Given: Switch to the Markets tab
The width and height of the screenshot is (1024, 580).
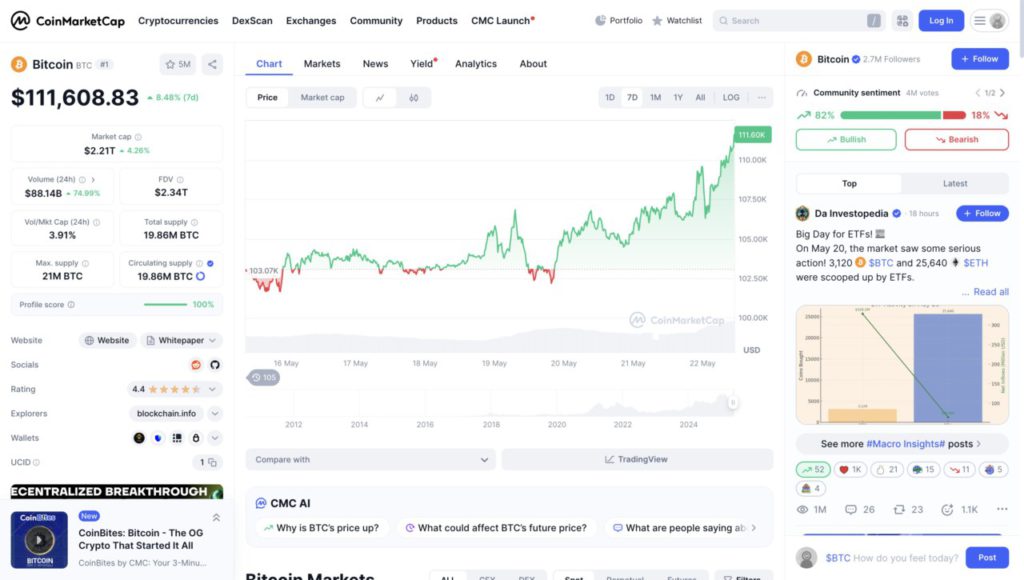Looking at the screenshot, I should tap(322, 64).
